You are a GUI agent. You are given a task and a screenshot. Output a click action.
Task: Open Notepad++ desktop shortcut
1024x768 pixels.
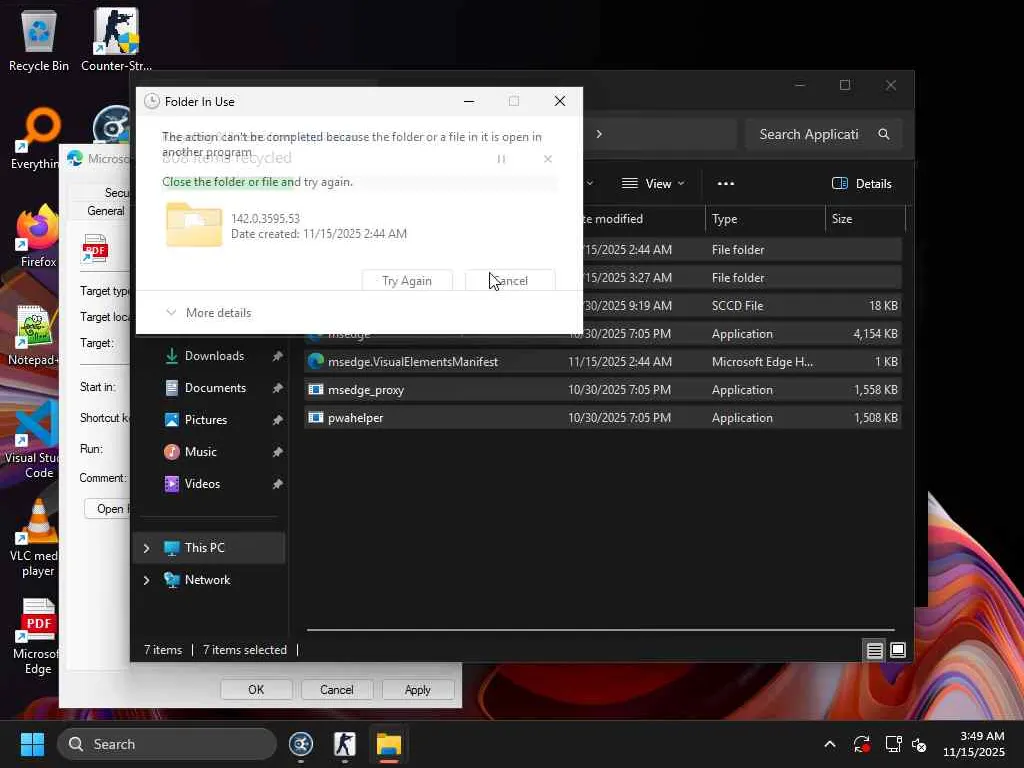[x=33, y=334]
